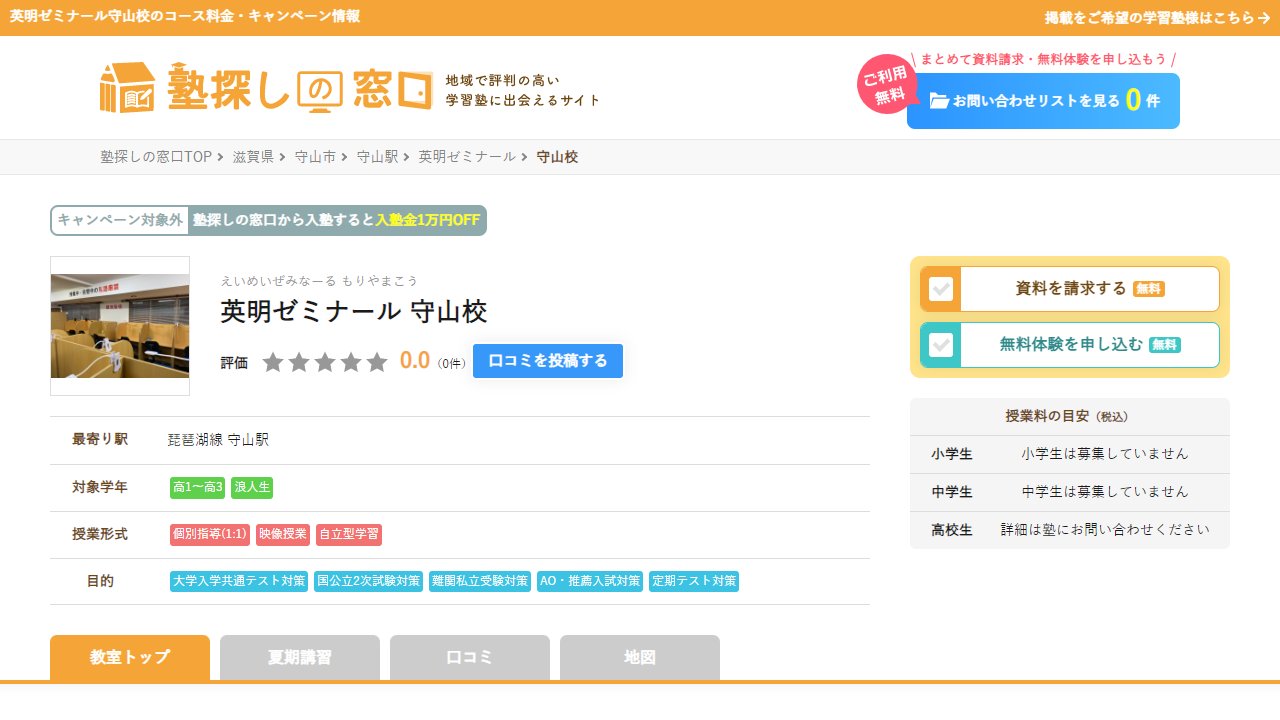1280x720 pixels.
Task: Click the 映像授業 tag
Action: click(283, 535)
